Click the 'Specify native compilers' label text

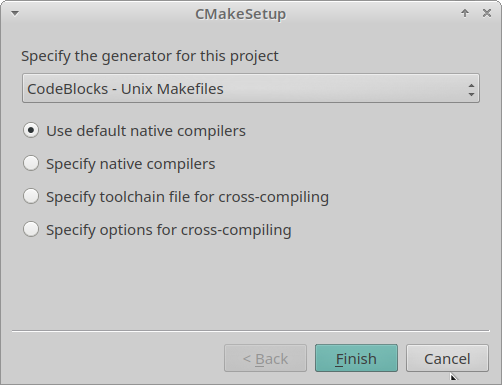pos(131,164)
